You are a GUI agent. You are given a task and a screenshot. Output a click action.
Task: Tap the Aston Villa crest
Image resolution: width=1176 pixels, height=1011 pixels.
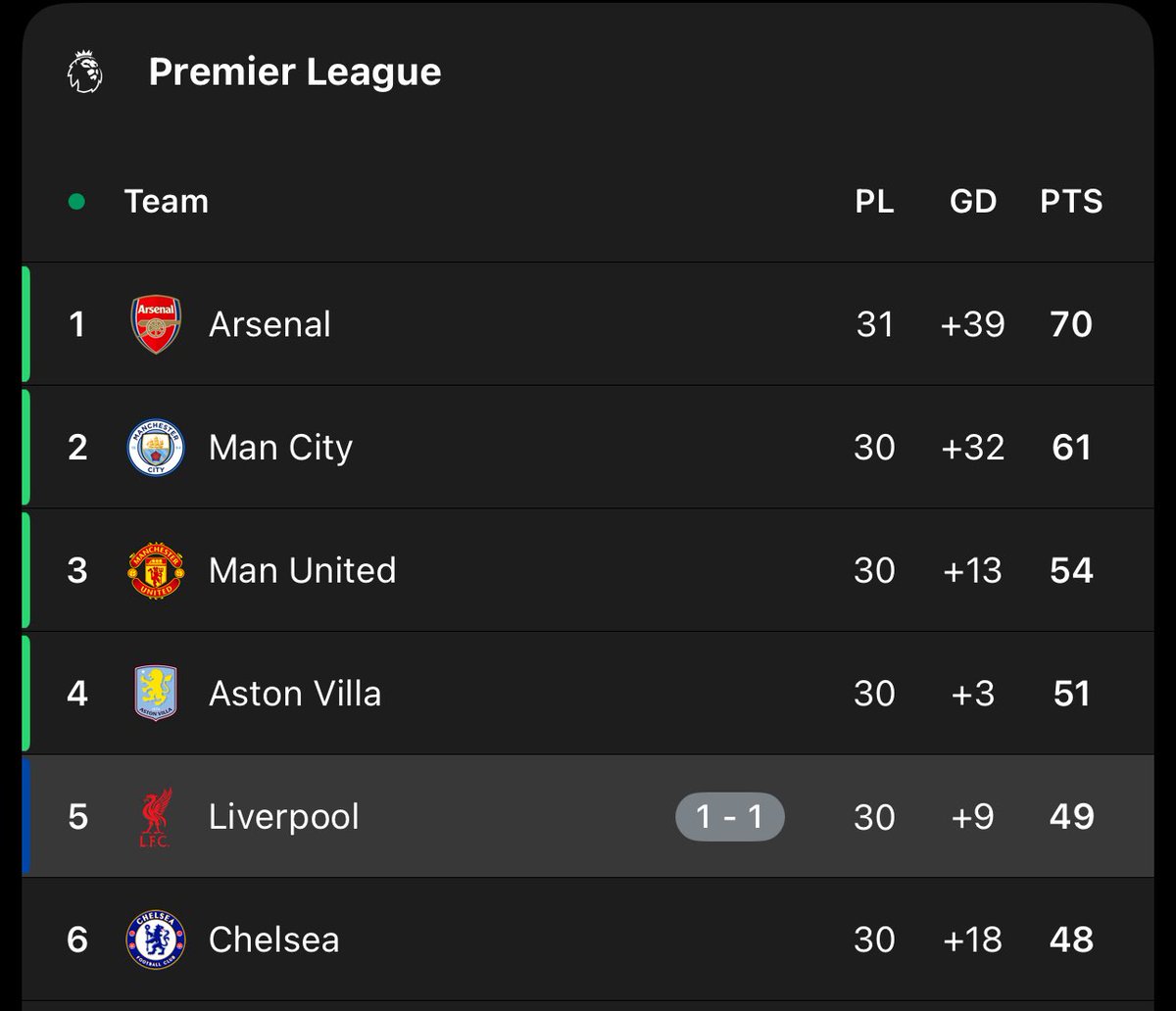point(156,694)
